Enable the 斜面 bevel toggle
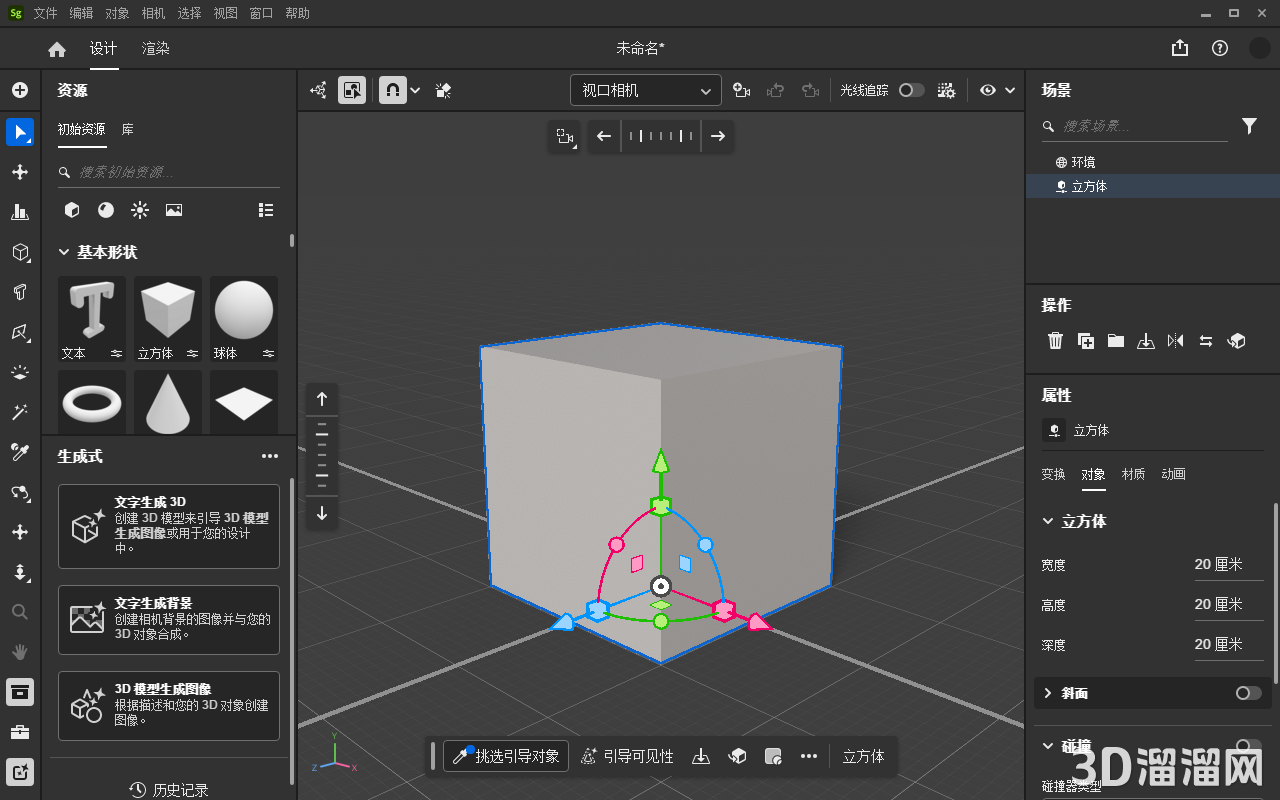This screenshot has height=800, width=1280. [x=1246, y=693]
